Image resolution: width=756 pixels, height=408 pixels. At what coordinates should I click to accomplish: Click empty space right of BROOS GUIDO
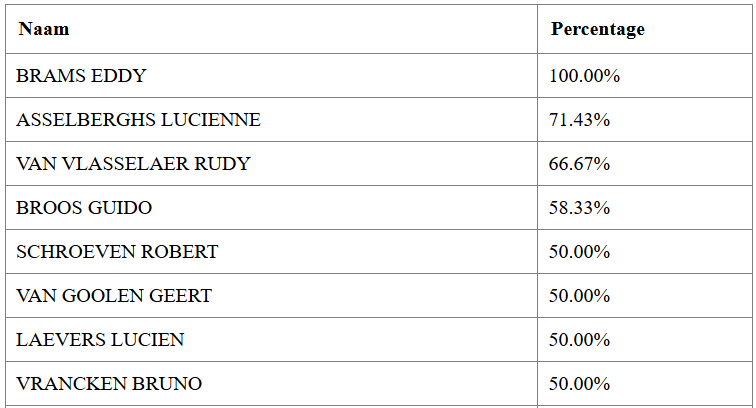345,207
